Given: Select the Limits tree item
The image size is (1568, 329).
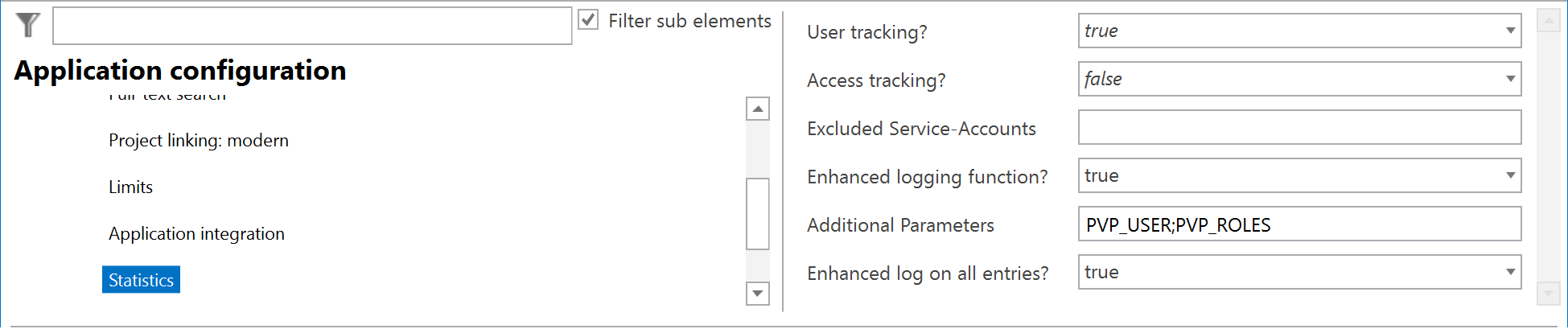Looking at the screenshot, I should pos(130,187).
